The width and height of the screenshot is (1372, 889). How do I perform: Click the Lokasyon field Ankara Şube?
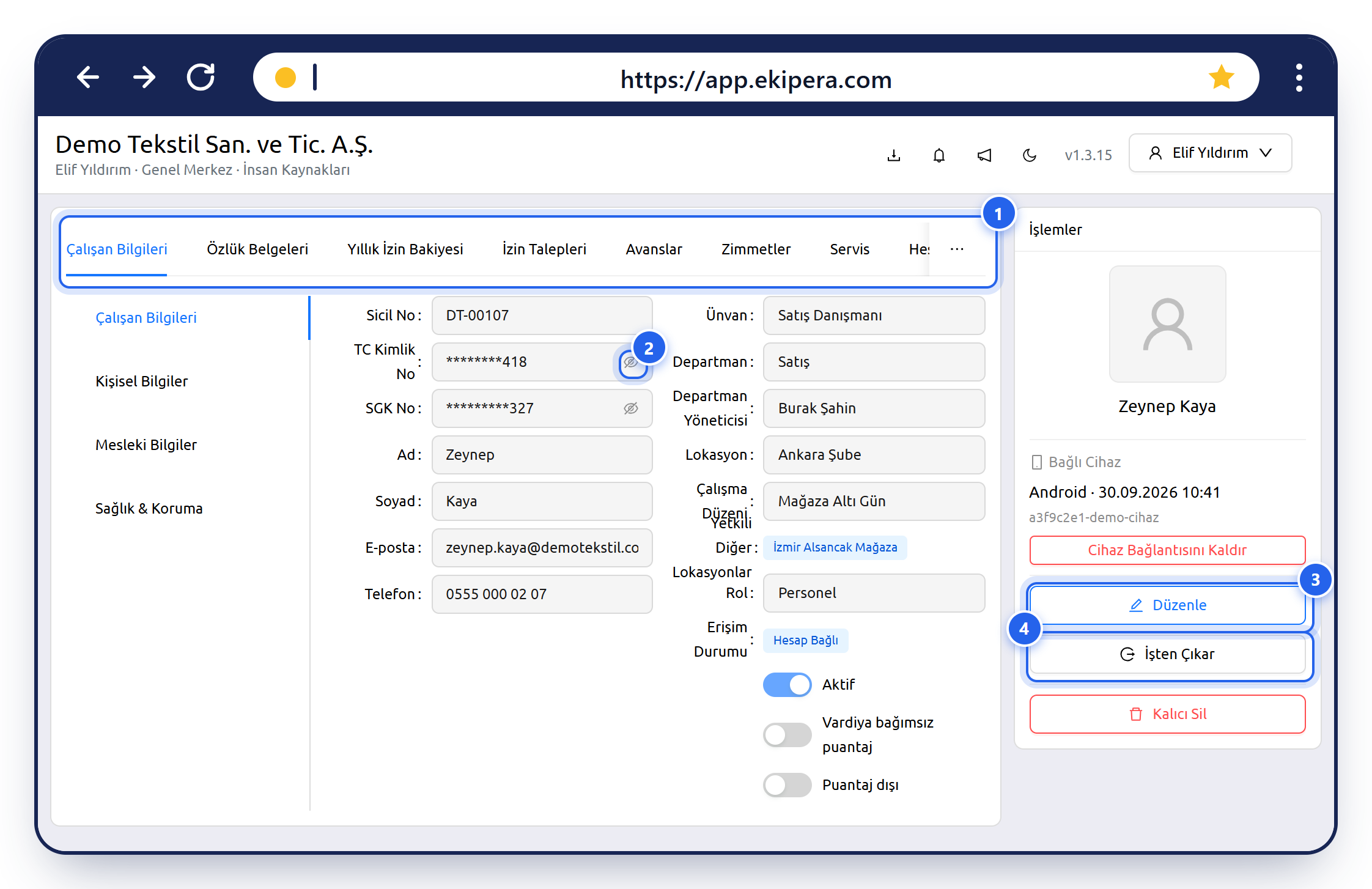[874, 455]
